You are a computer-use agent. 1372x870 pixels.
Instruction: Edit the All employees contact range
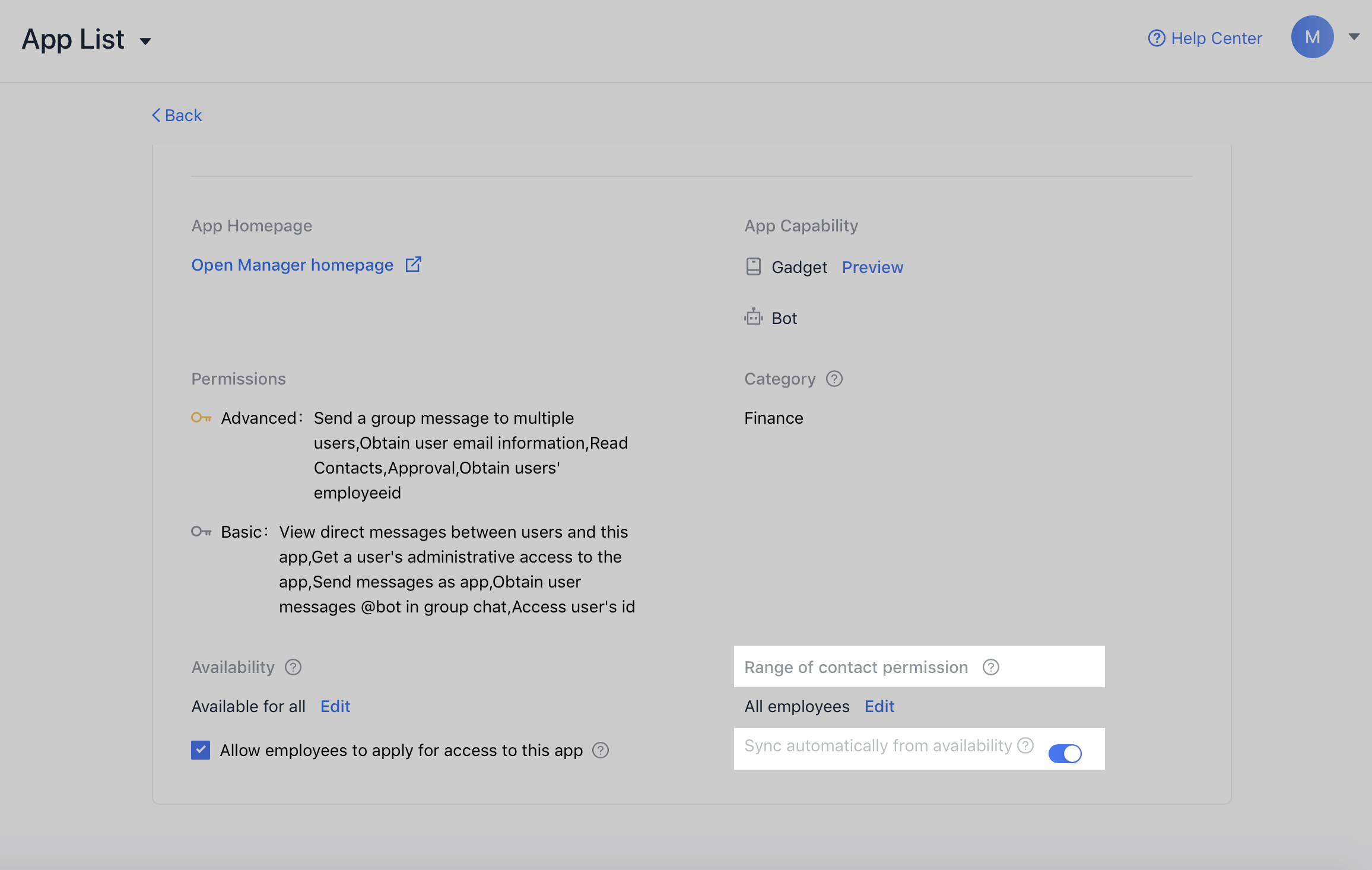click(879, 706)
